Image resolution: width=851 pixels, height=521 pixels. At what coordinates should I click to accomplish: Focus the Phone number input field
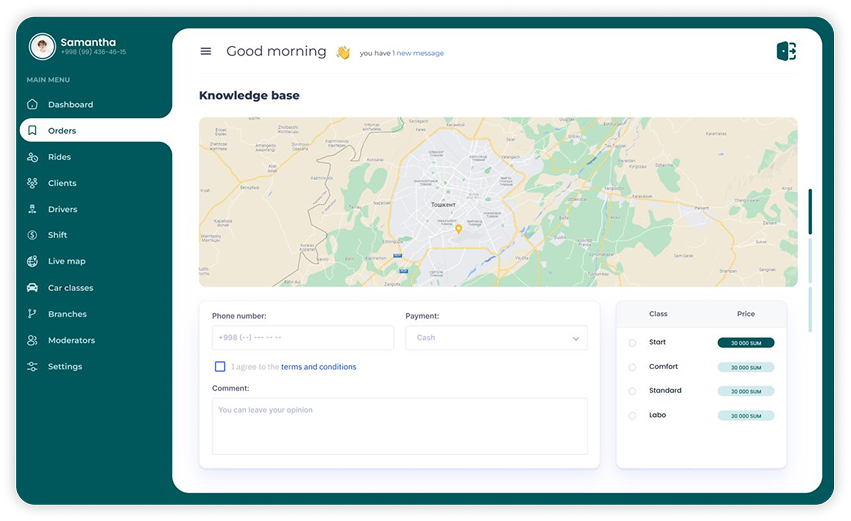303,338
